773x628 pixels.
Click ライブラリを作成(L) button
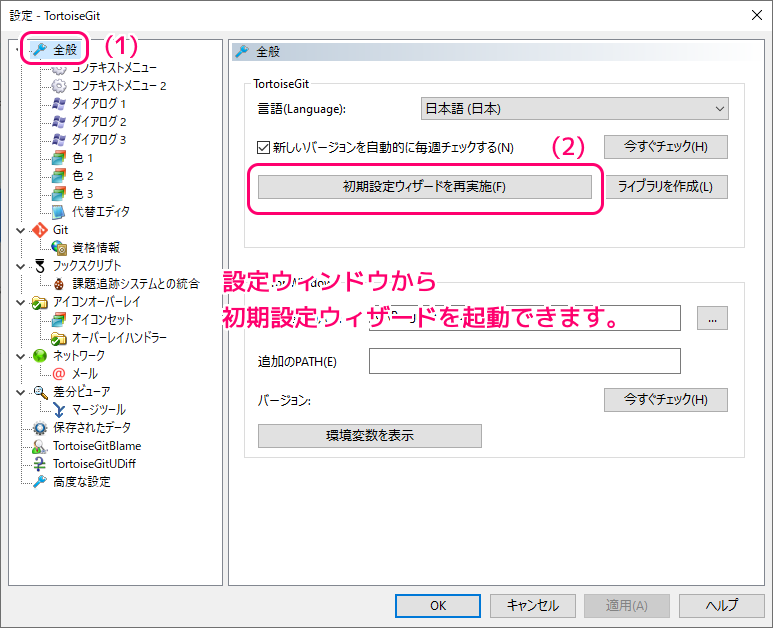(666, 187)
